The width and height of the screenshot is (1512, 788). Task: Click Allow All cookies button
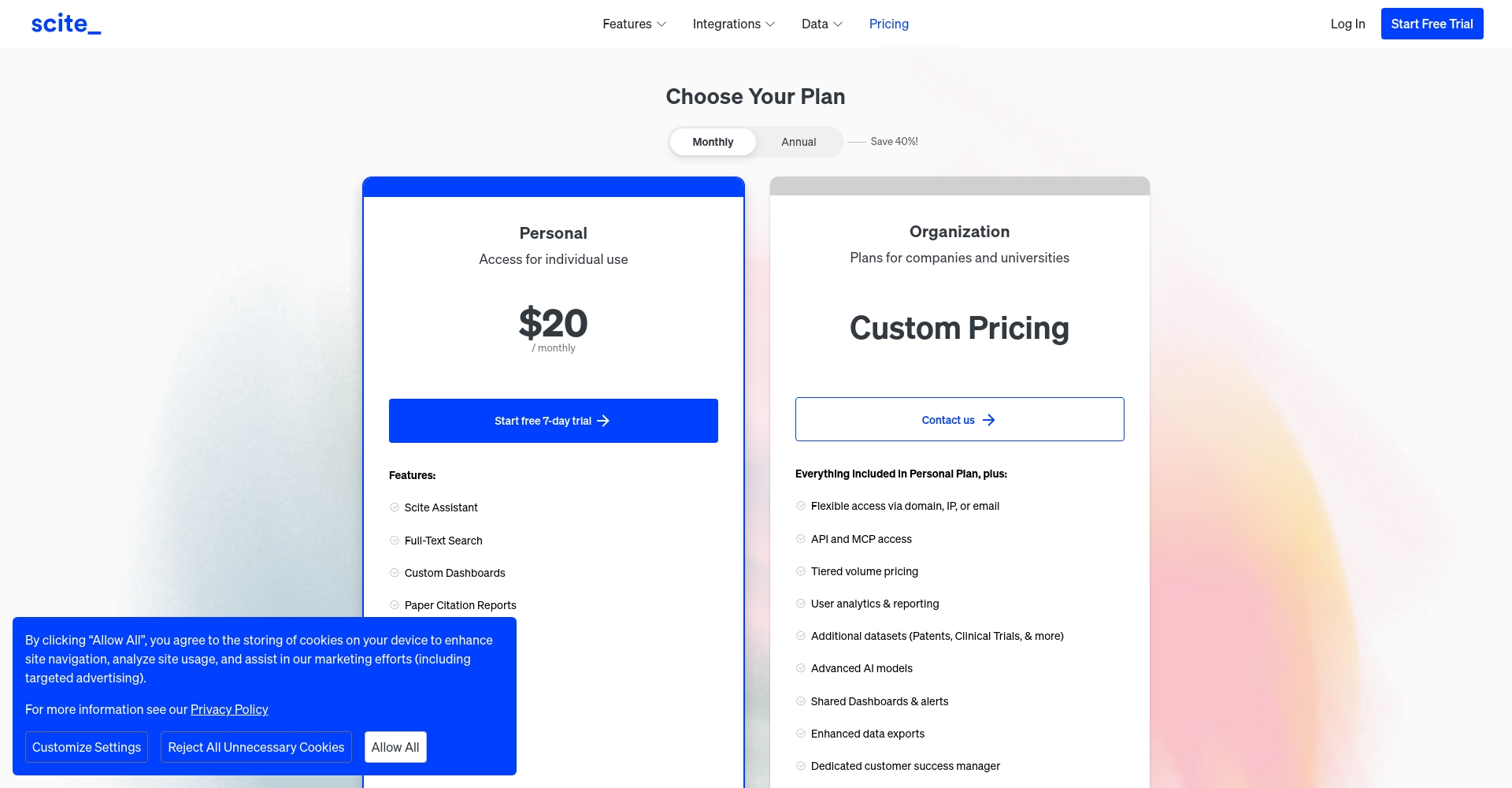tap(395, 747)
